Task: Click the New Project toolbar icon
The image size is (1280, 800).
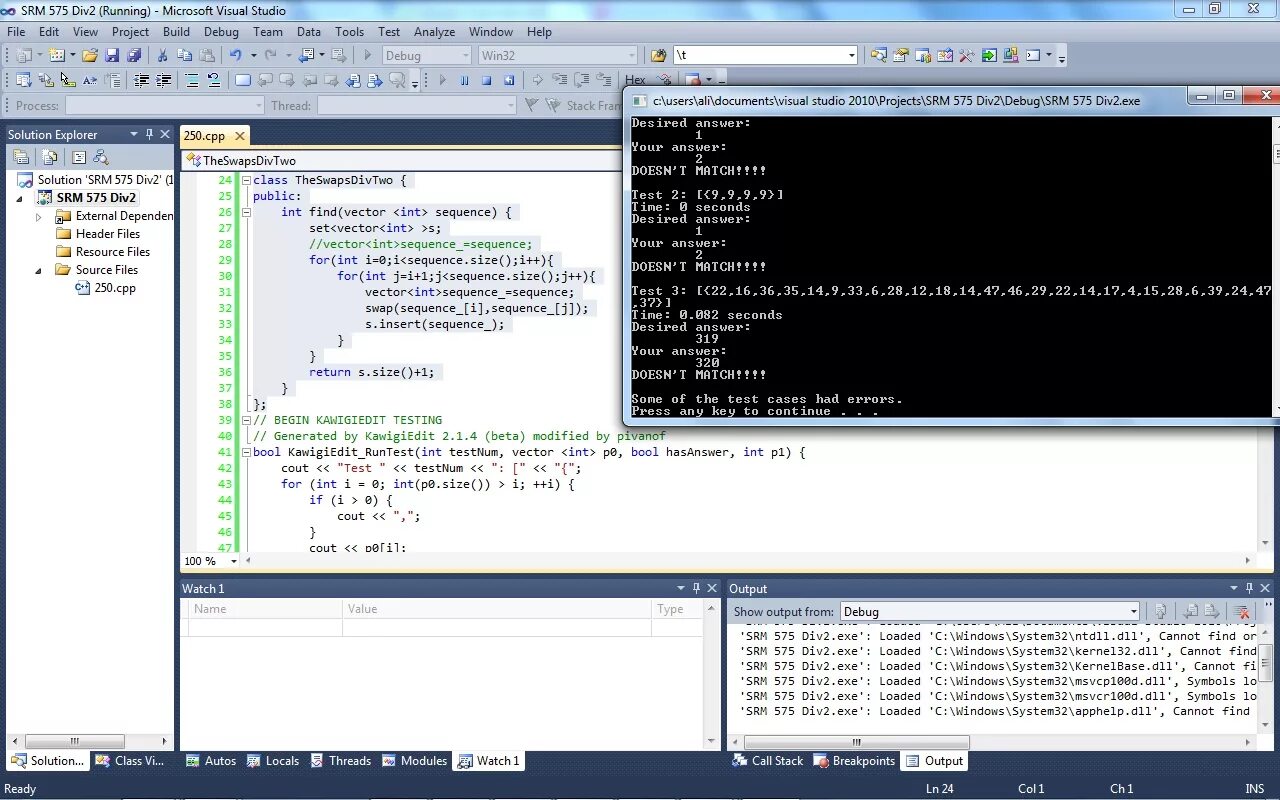Action: (x=23, y=55)
